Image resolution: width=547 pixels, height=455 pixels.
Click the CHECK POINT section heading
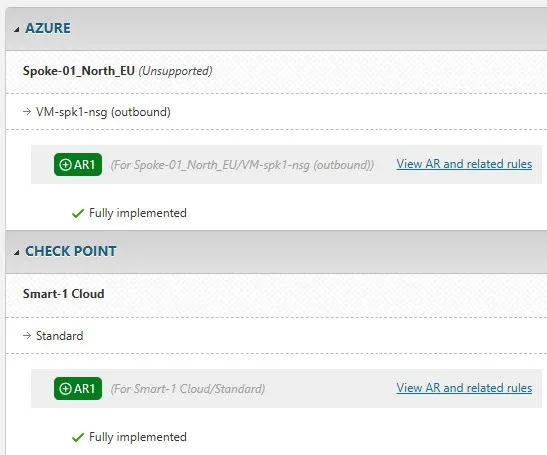tap(71, 251)
